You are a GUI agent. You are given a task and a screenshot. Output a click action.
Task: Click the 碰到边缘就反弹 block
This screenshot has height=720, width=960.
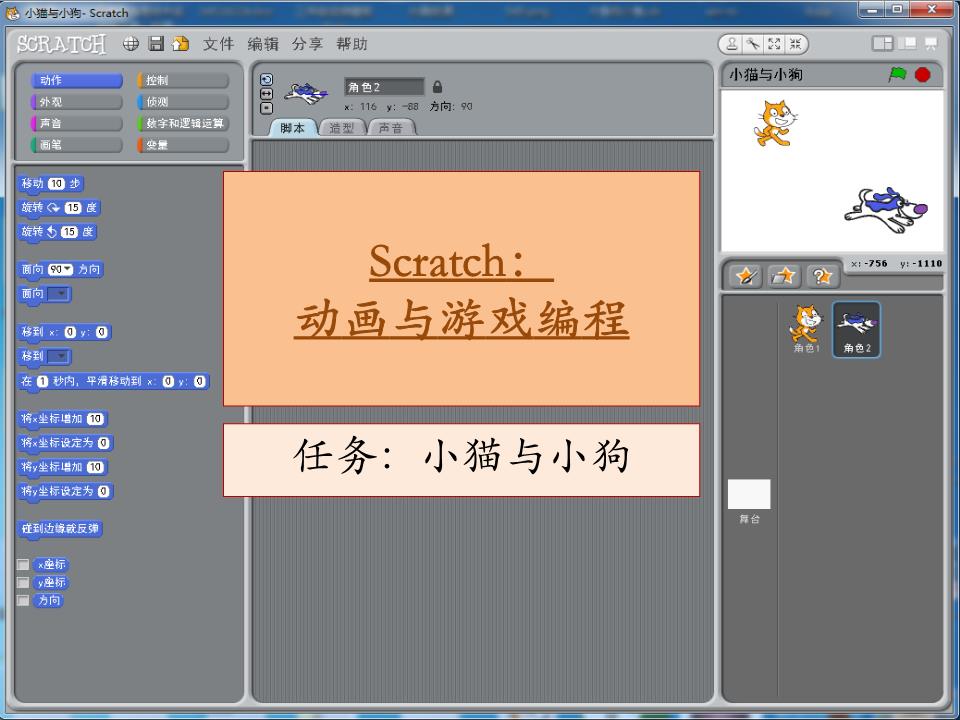(60, 528)
